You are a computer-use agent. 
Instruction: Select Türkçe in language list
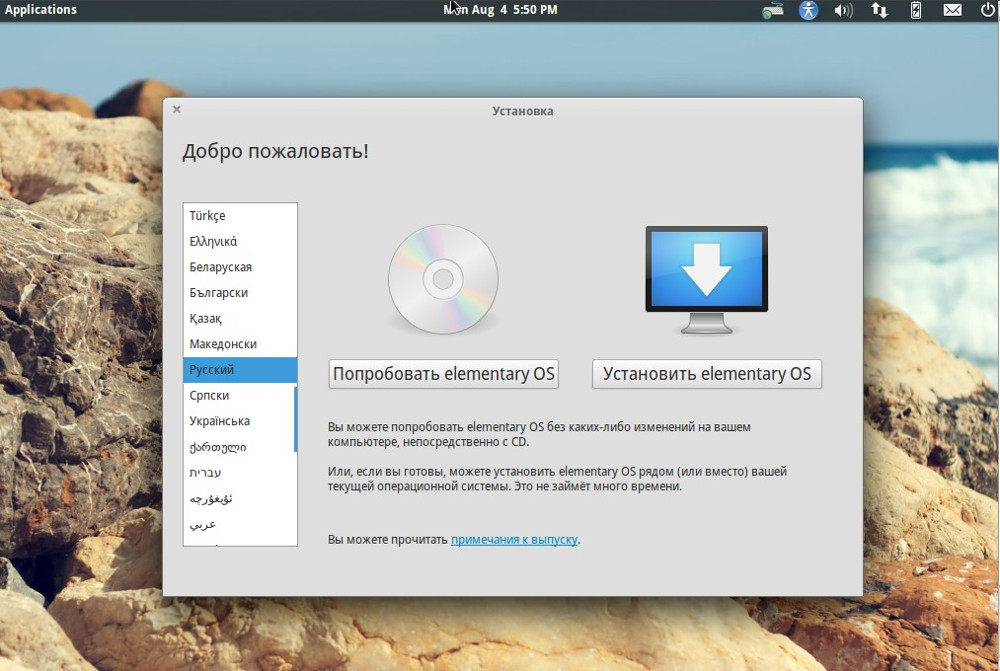(240, 216)
